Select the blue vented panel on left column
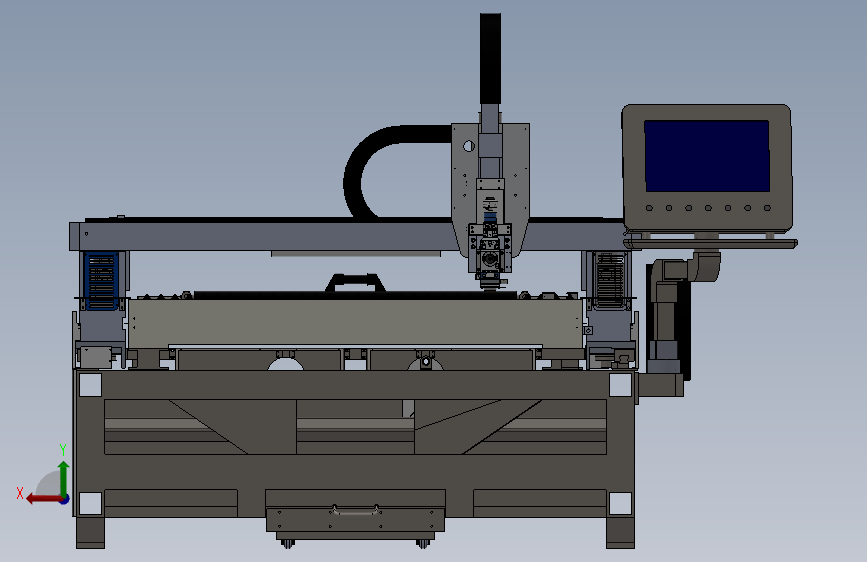The image size is (867, 562). point(101,281)
